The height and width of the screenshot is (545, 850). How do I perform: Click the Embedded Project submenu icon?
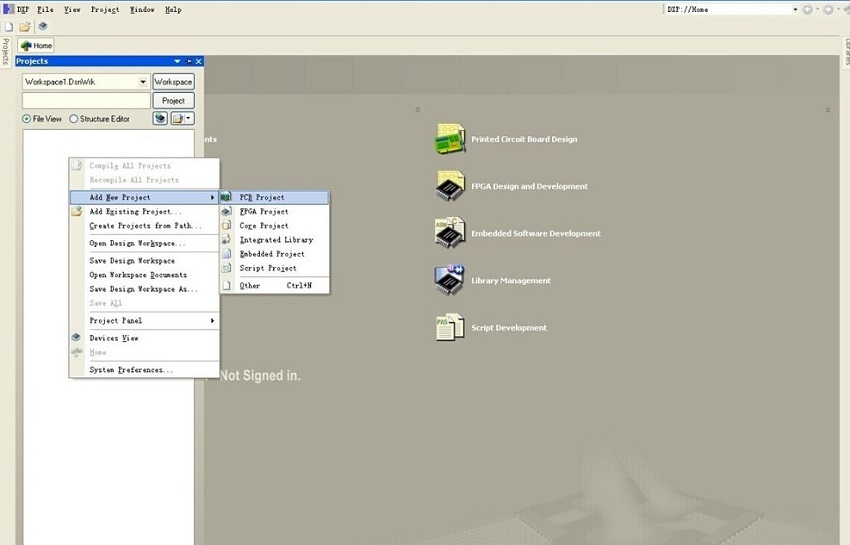(x=227, y=253)
